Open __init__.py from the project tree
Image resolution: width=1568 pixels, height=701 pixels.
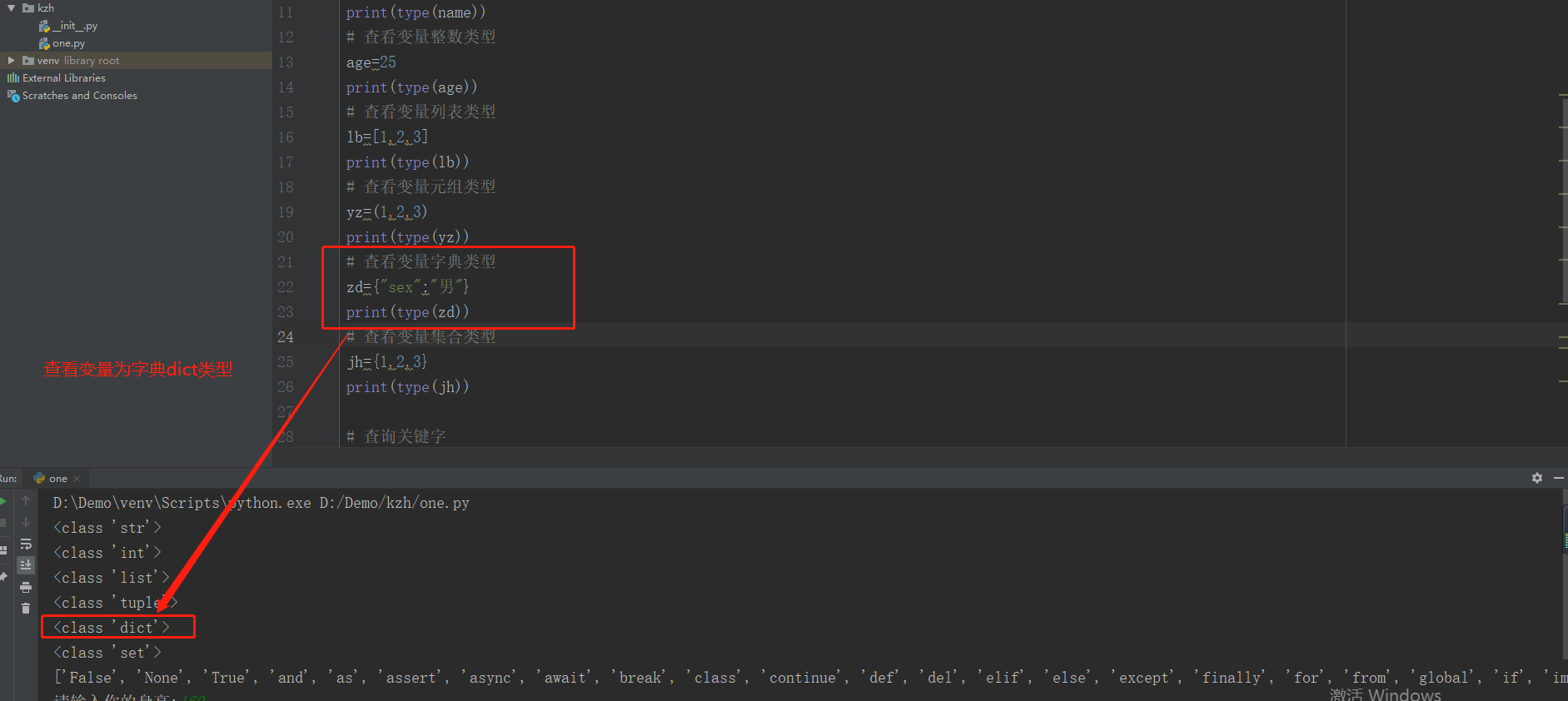[74, 25]
